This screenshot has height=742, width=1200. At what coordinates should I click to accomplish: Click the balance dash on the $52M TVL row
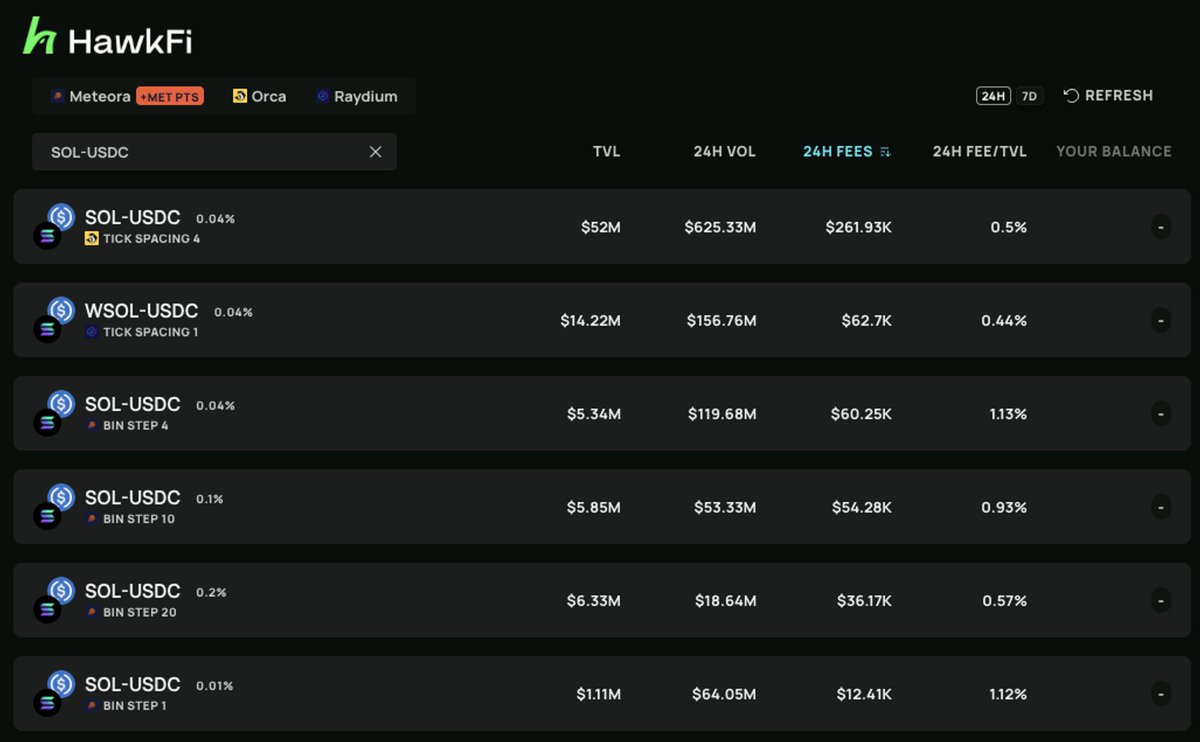point(1160,227)
